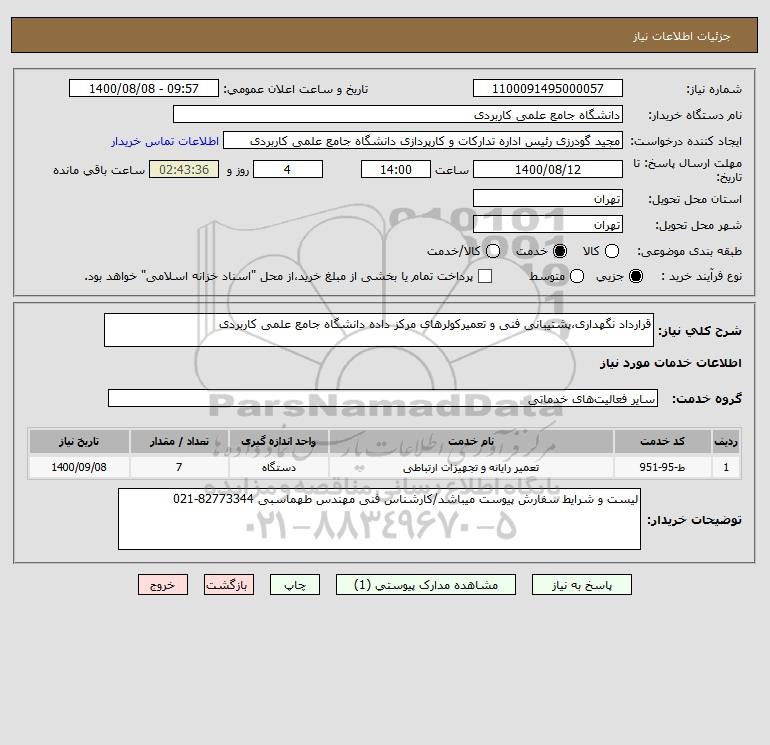
Task: Select the کالا/خدمت radio button
Action: tap(493, 251)
